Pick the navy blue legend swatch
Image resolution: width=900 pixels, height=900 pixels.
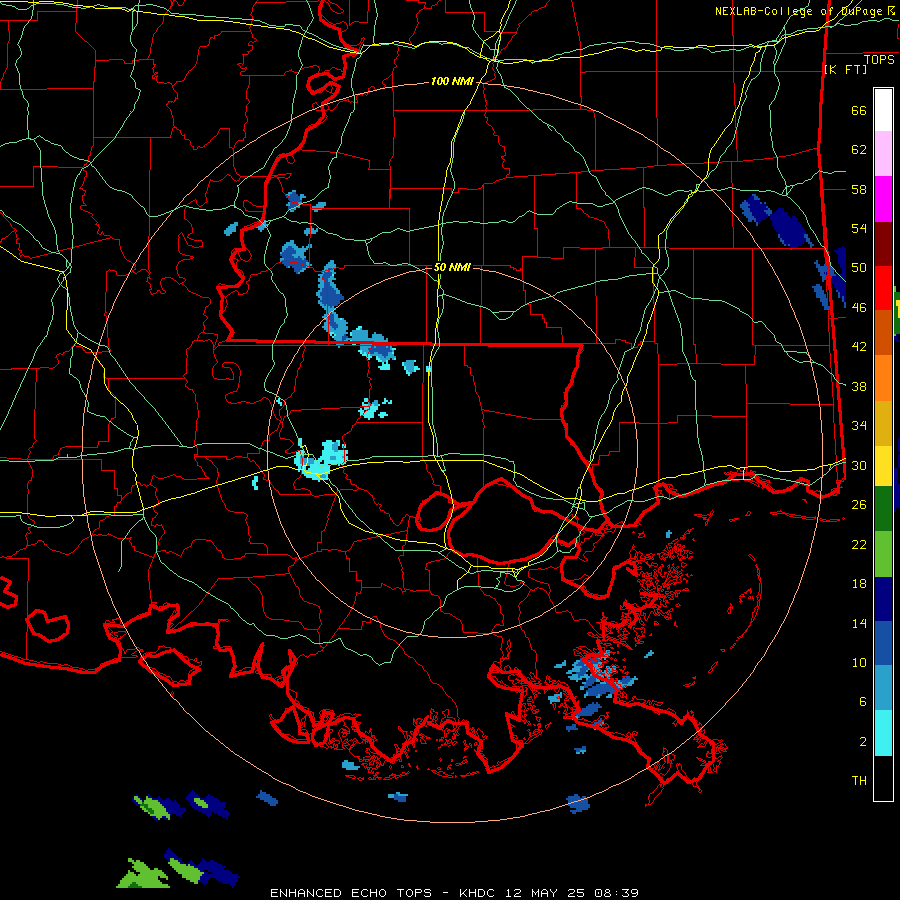(883, 598)
